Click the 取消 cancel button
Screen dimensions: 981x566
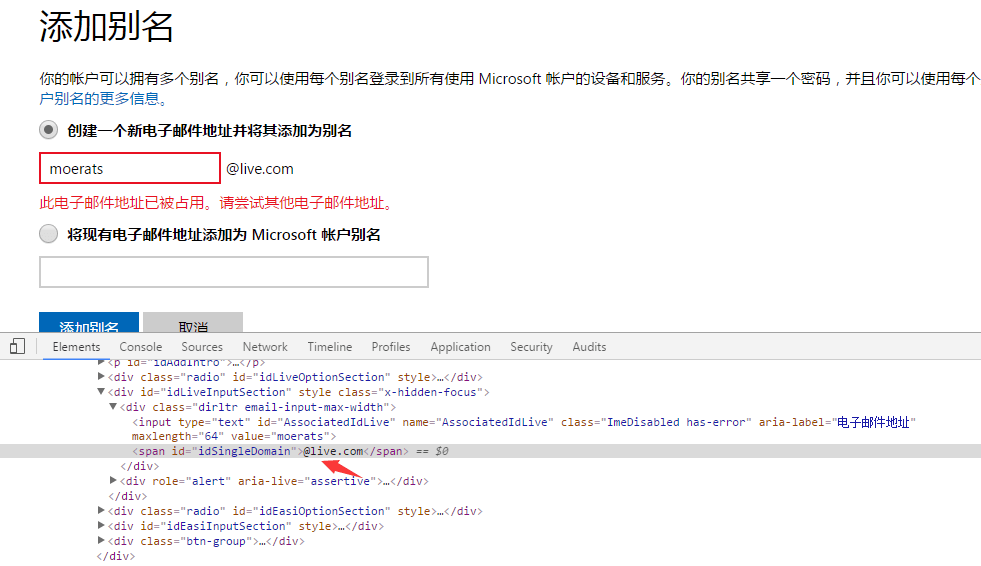[x=193, y=323]
